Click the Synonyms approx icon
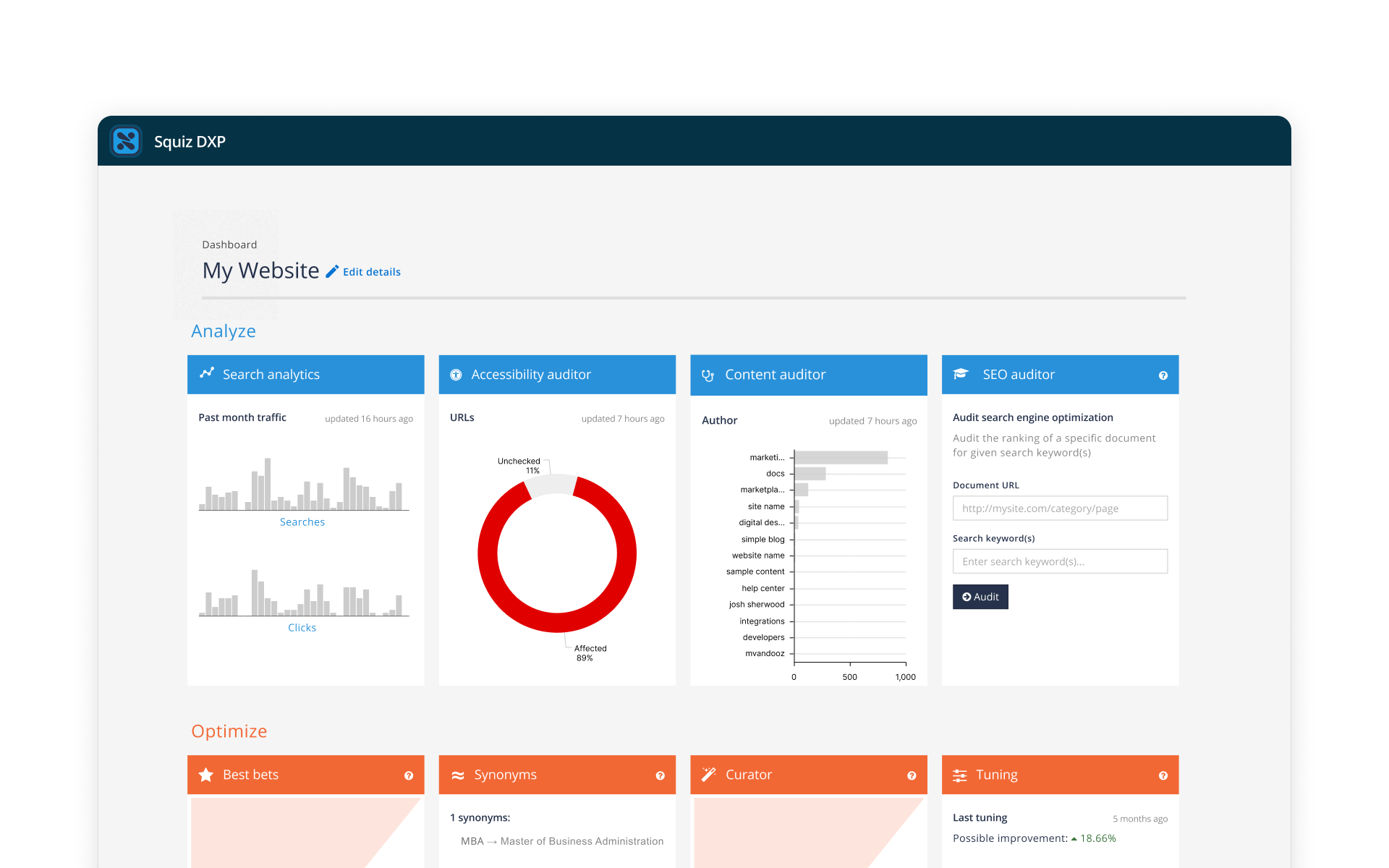Image resolution: width=1389 pixels, height=868 pixels. point(457,775)
